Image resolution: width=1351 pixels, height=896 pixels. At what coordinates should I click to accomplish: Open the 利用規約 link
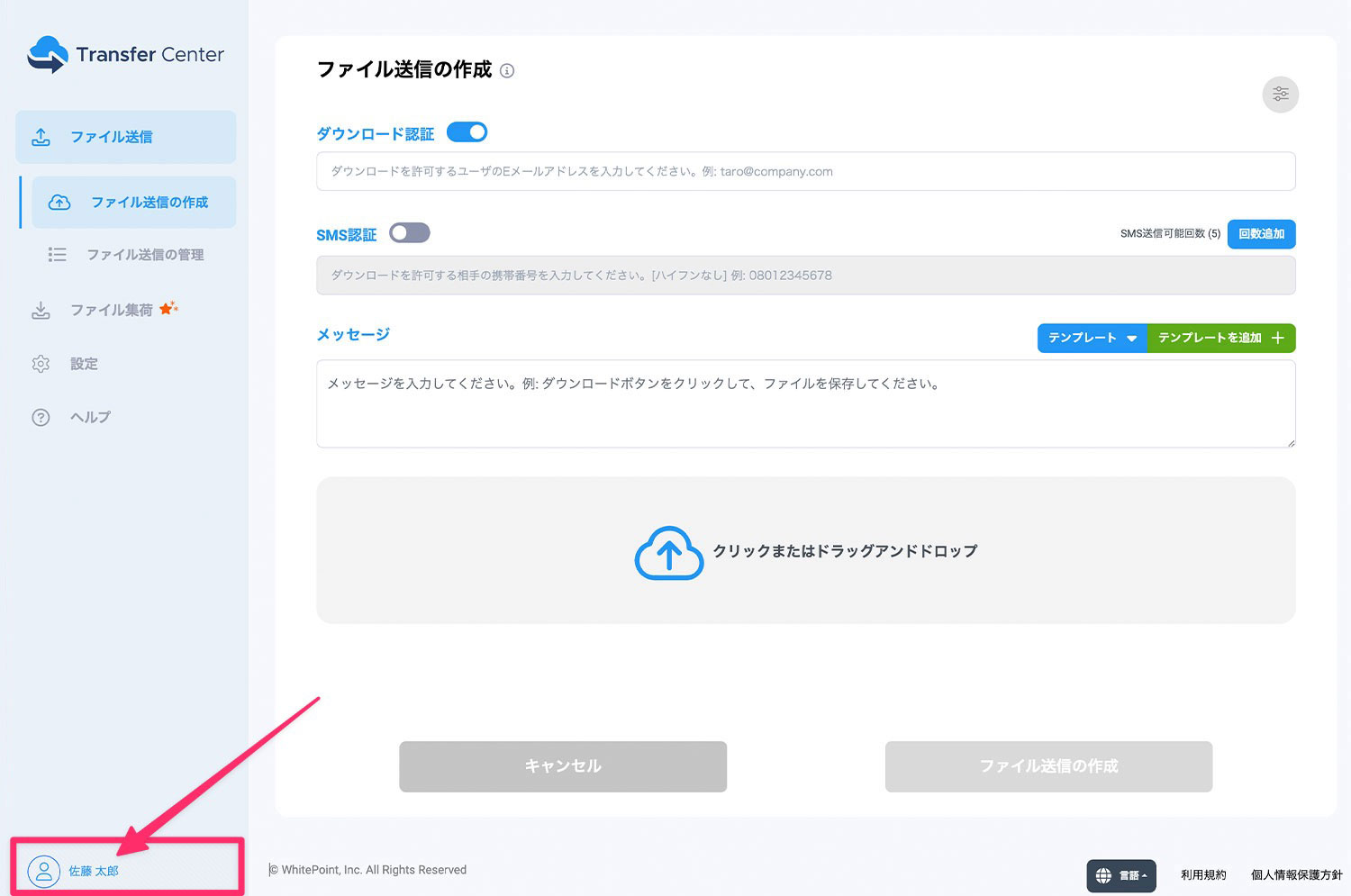tap(1202, 873)
